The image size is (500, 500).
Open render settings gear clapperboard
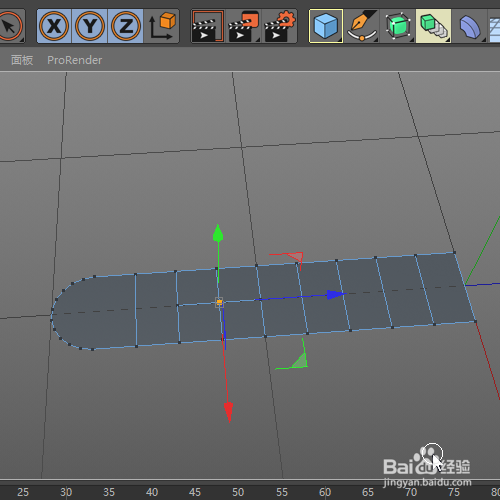[280, 26]
